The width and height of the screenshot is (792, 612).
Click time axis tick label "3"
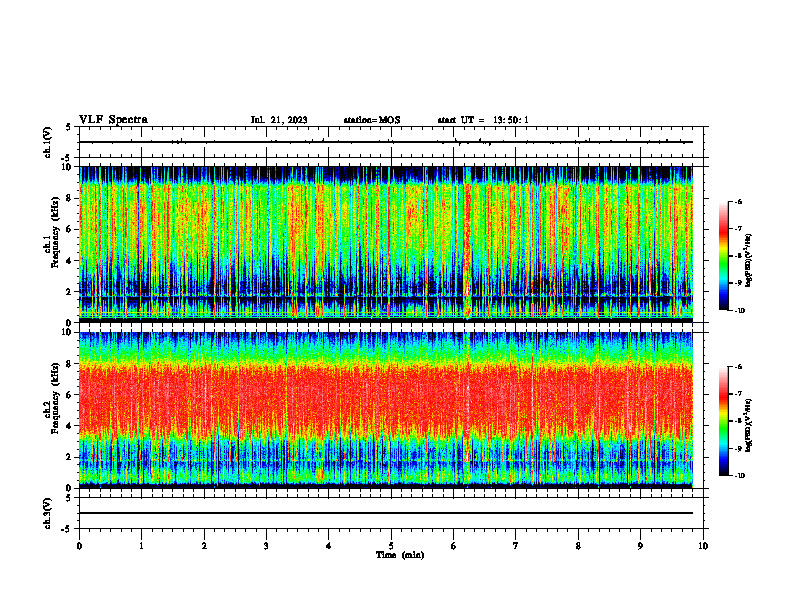click(266, 546)
